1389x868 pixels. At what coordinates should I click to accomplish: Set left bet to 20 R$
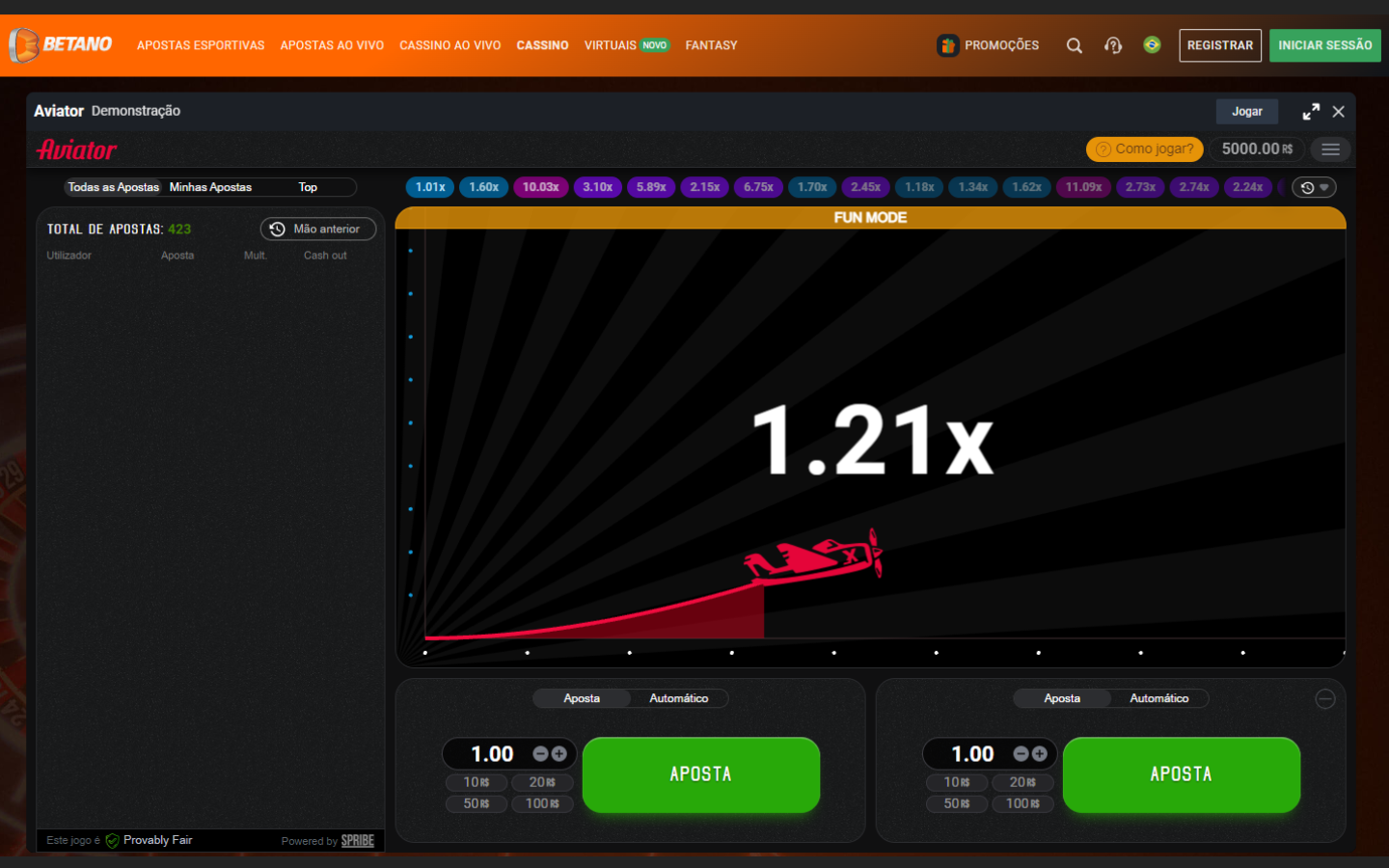point(542,782)
